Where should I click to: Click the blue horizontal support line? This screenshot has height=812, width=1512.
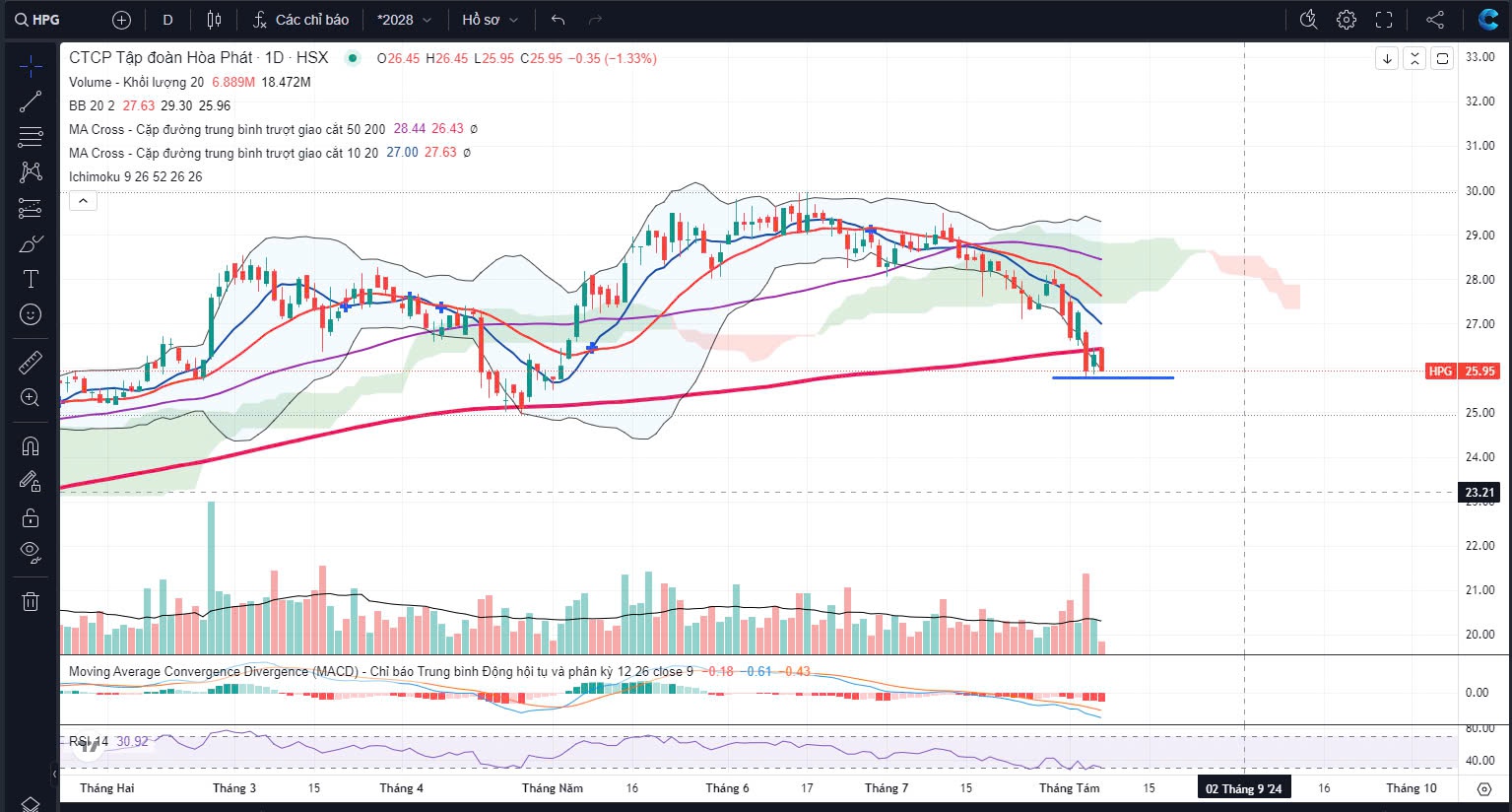[1113, 377]
